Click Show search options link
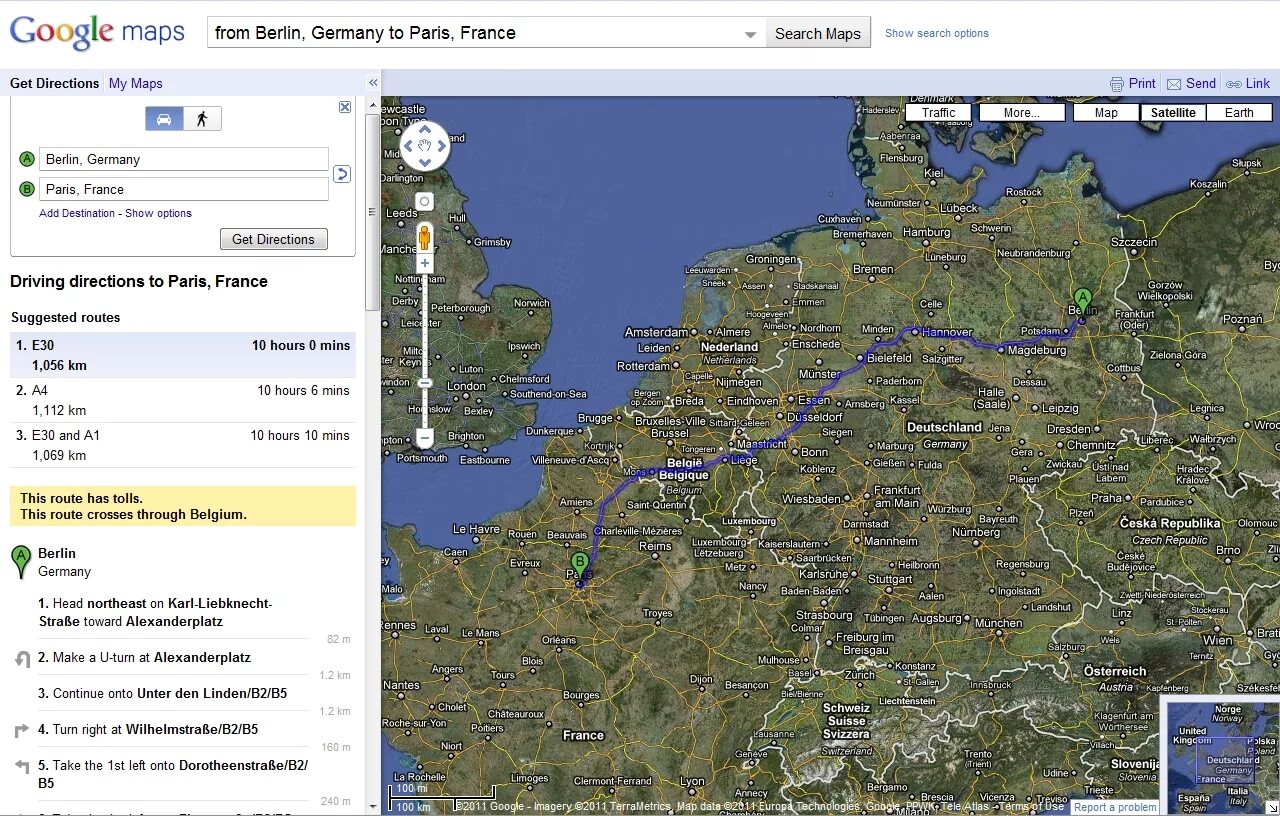1280x816 pixels. click(937, 33)
